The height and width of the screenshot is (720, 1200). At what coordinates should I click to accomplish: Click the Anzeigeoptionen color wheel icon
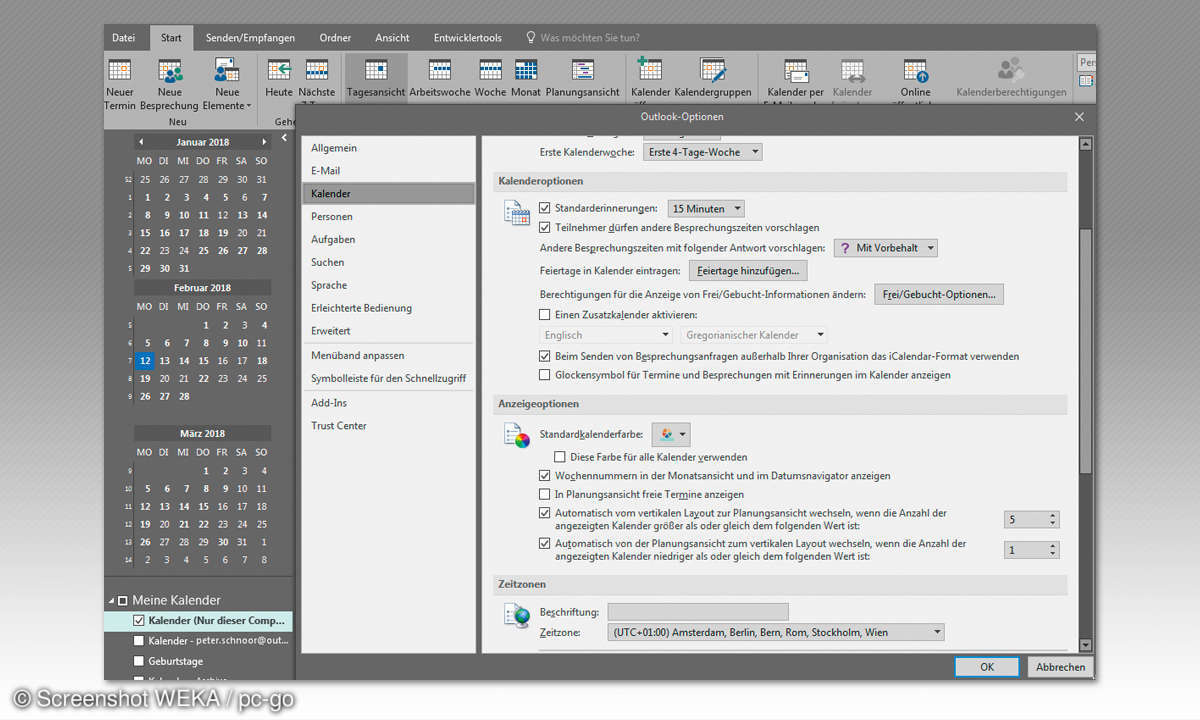[x=516, y=436]
